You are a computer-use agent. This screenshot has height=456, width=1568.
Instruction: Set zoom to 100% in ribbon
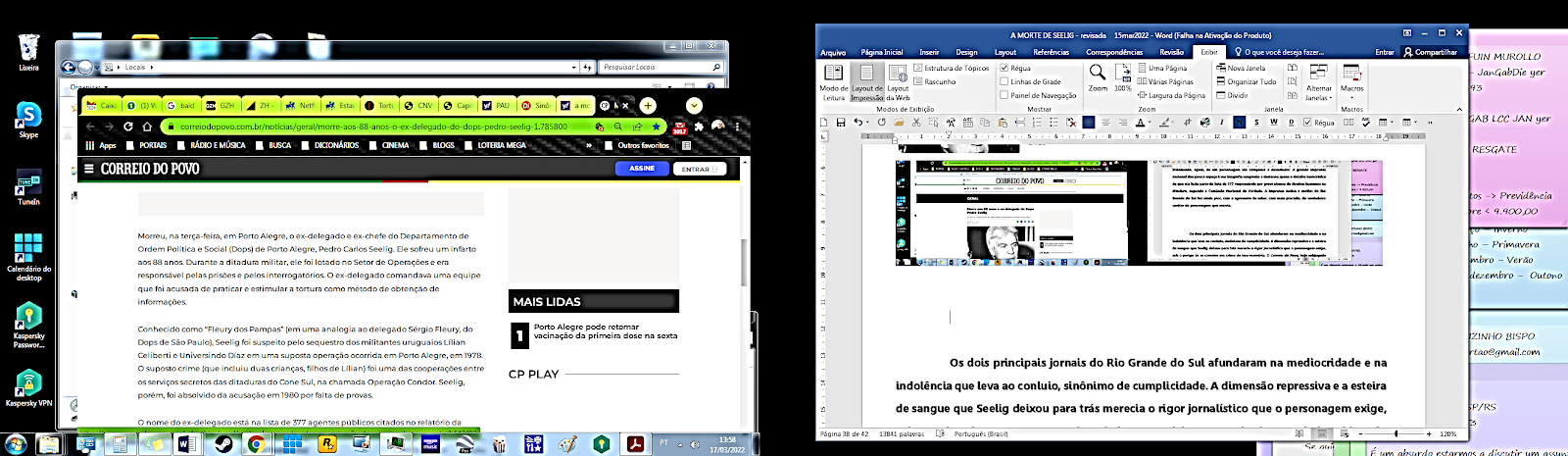click(1123, 77)
